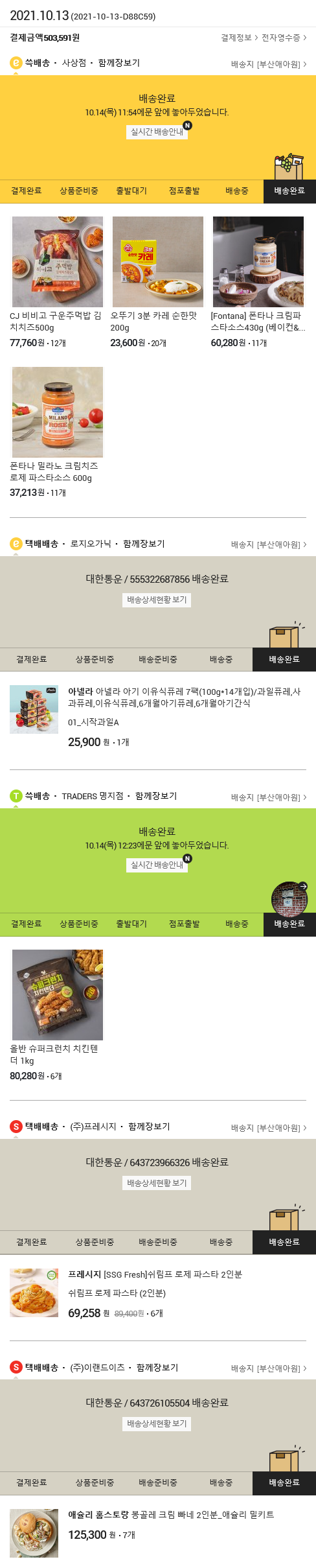Open the 전자영수증 electronic receipt
316x1568 pixels.
point(284,38)
